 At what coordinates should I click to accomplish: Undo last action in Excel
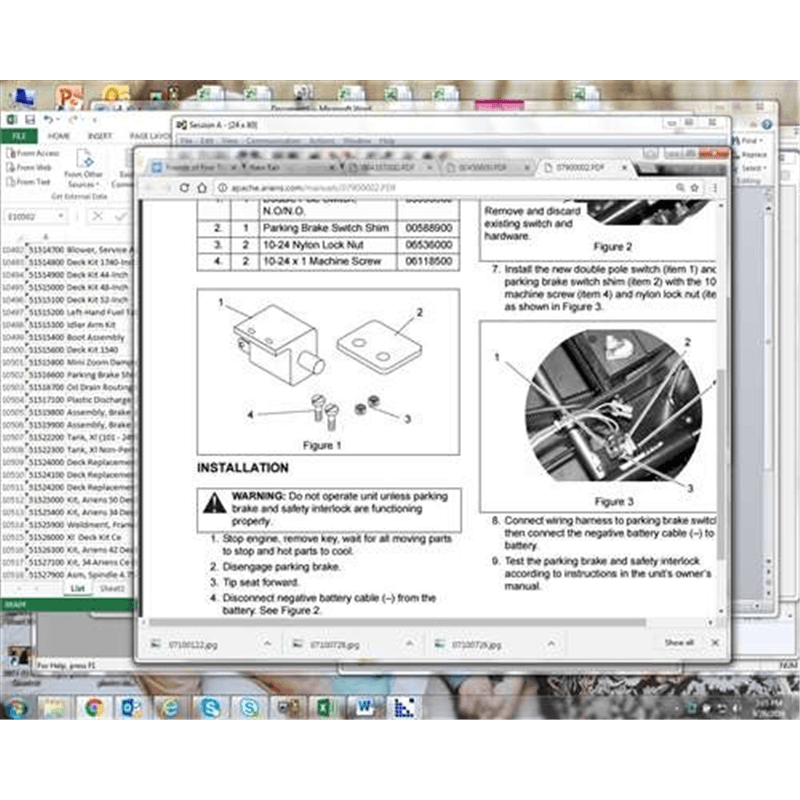coord(48,120)
